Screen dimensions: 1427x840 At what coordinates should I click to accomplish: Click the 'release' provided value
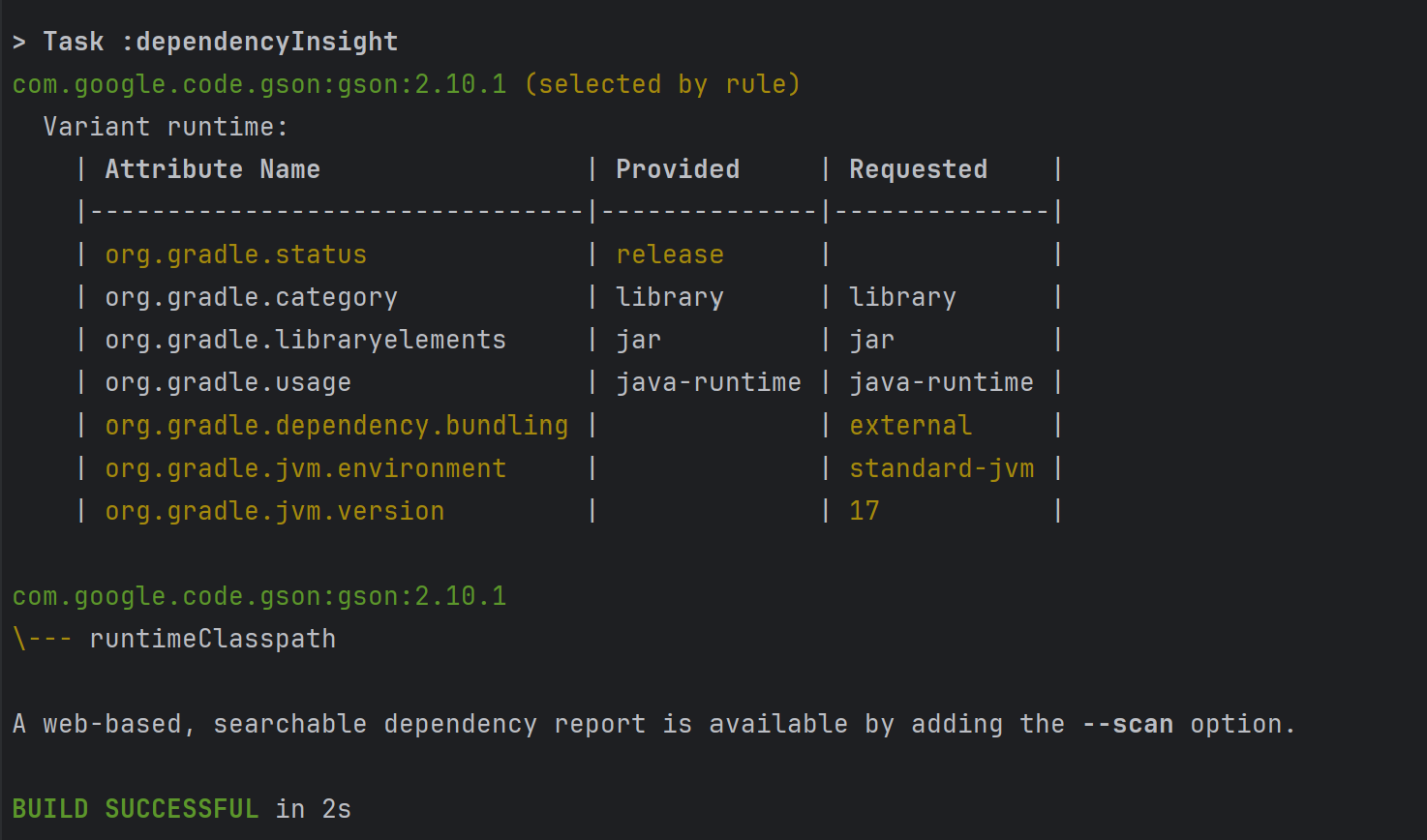(670, 255)
